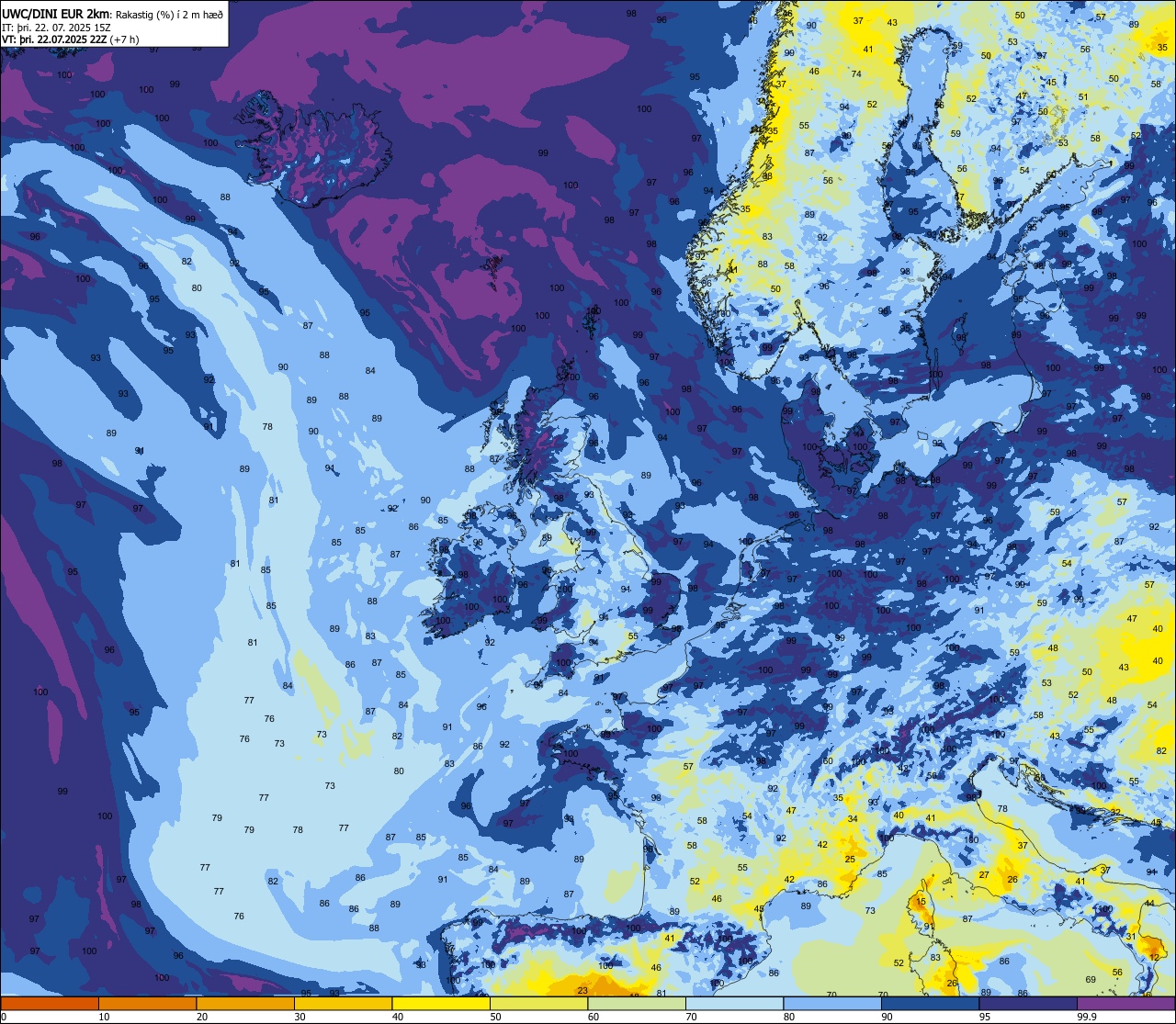
Task: Click the 'IT: þri. 22. 07. 2025 15Z' line
Action: coord(56,28)
